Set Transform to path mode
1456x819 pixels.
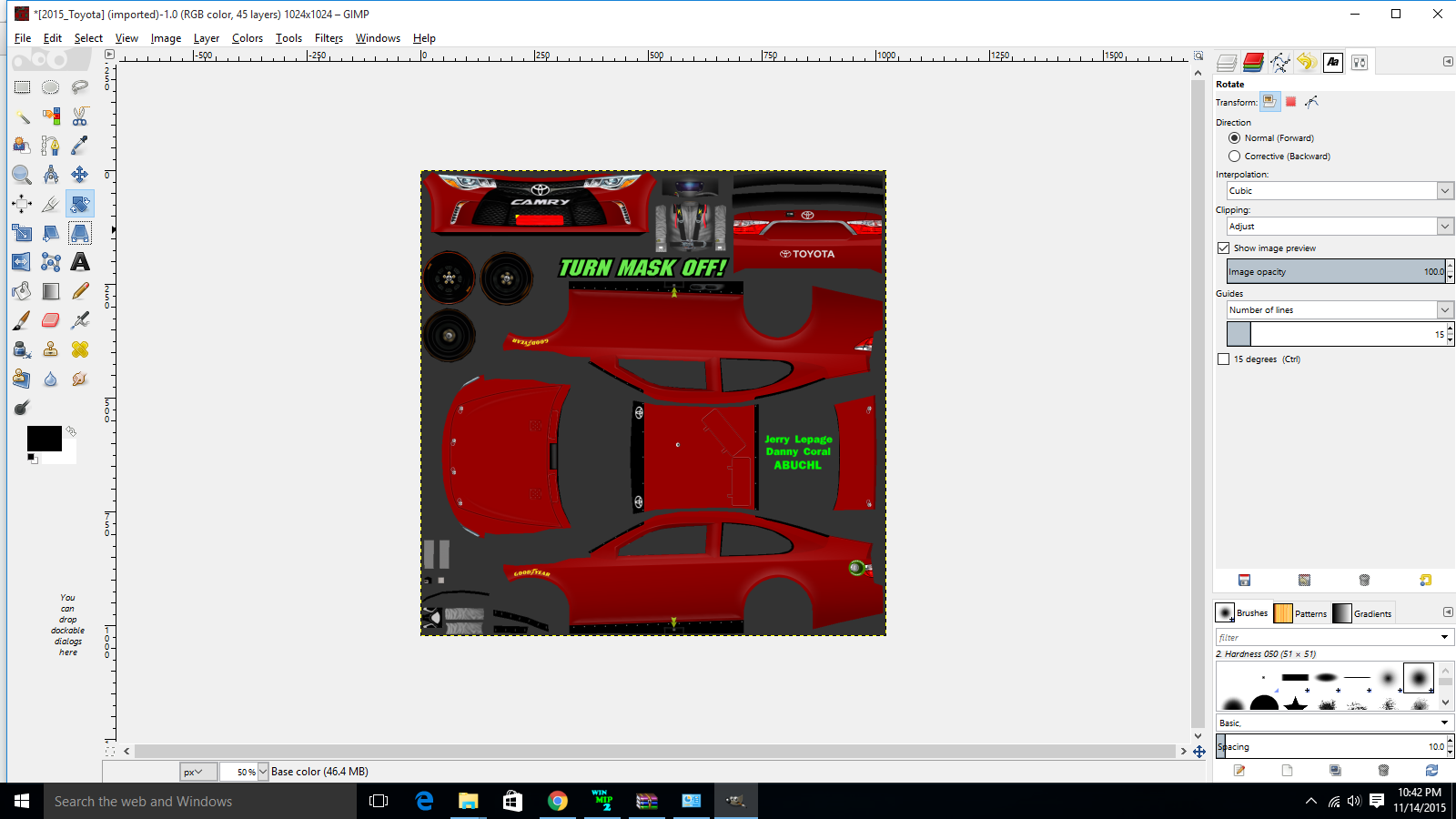[1311, 102]
